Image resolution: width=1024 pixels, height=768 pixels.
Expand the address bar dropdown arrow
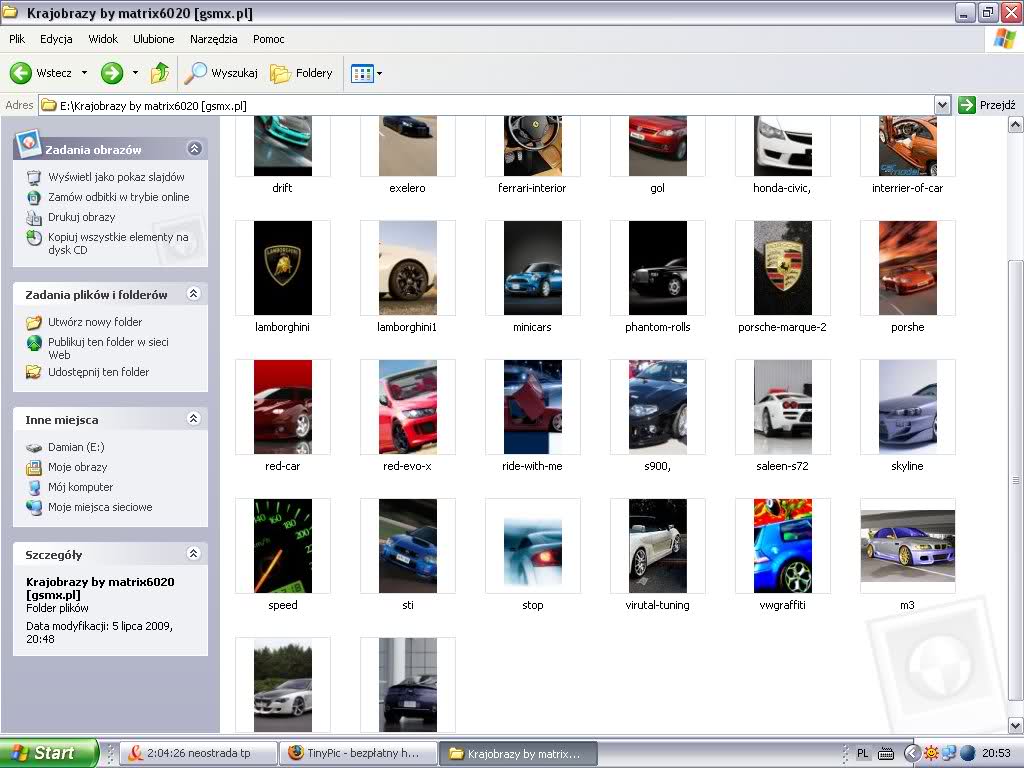(x=942, y=105)
